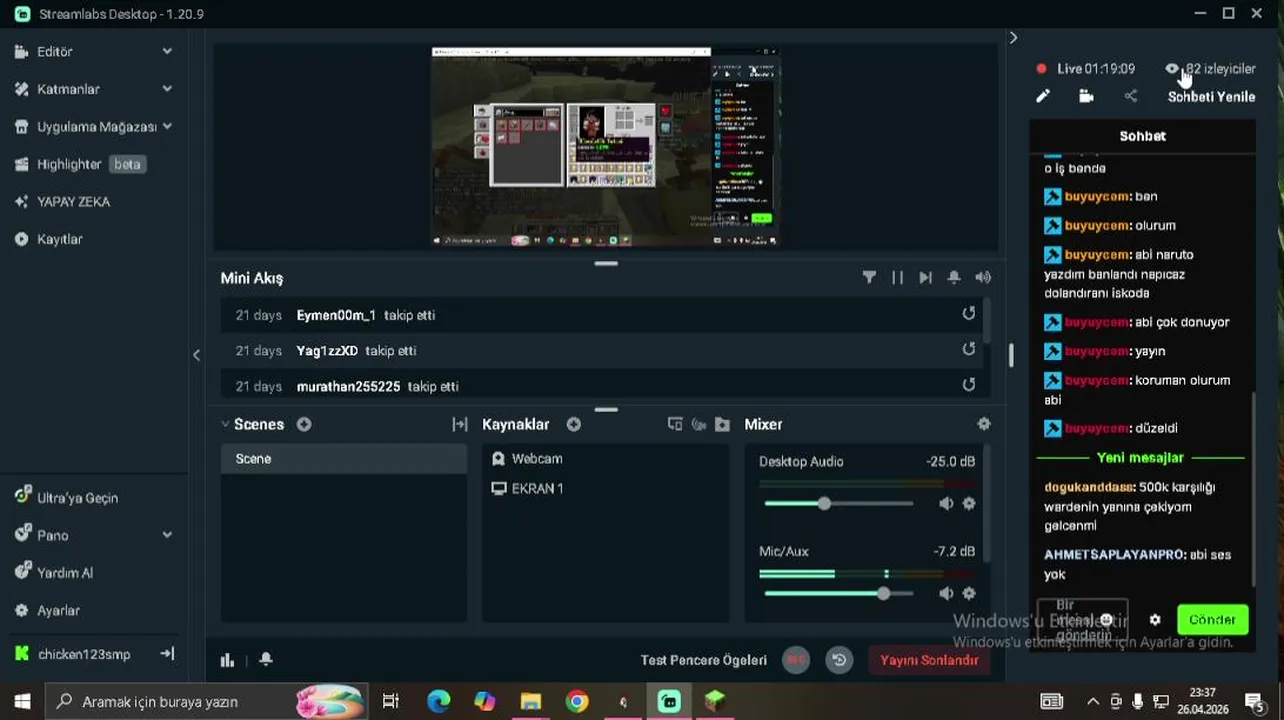Replay the Eymen00m_1 follow alert
The image size is (1284, 720).
click(x=968, y=314)
